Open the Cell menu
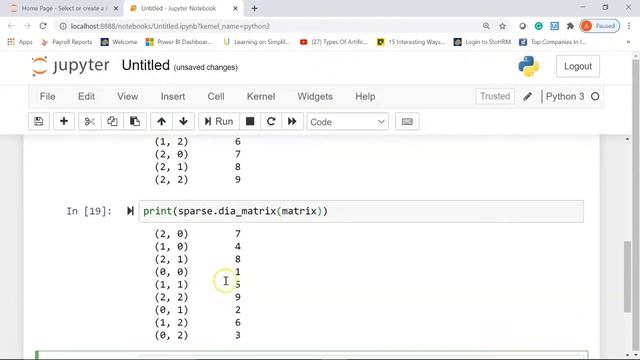The image size is (640, 360). pyautogui.click(x=216, y=97)
